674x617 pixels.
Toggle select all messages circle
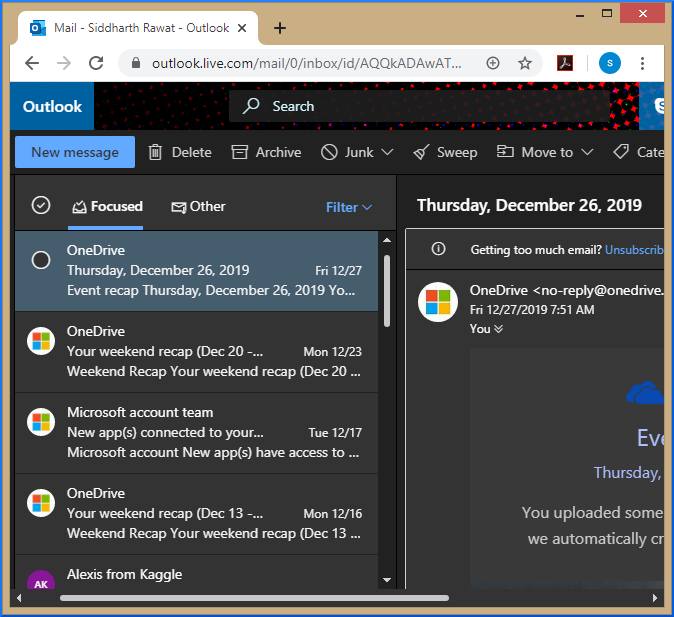(41, 205)
